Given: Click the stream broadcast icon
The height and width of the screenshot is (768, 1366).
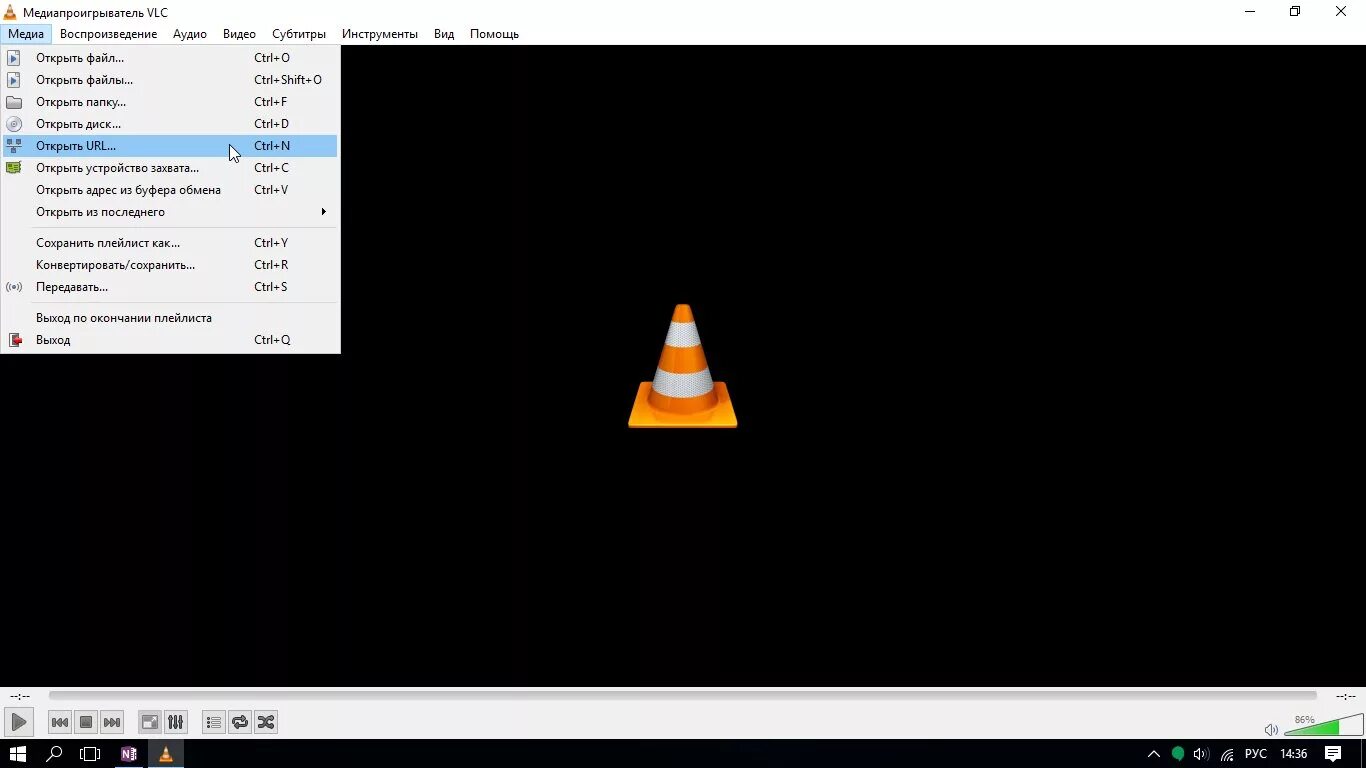Looking at the screenshot, I should 14,287.
